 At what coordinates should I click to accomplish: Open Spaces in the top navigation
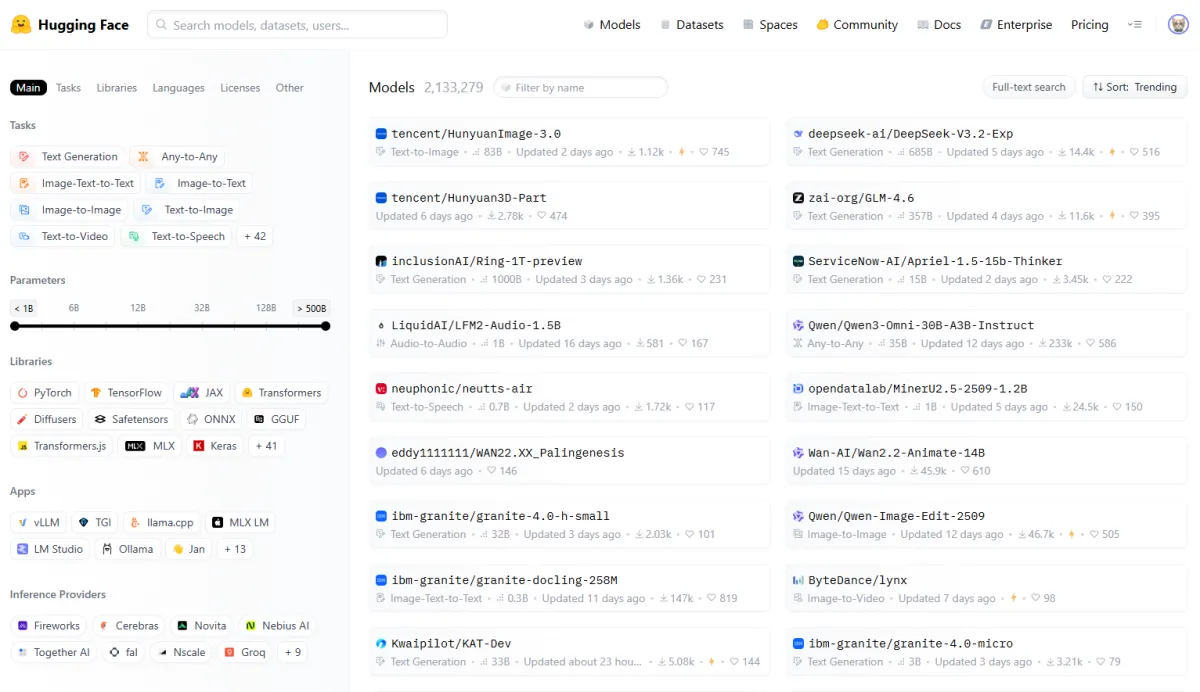click(x=770, y=25)
